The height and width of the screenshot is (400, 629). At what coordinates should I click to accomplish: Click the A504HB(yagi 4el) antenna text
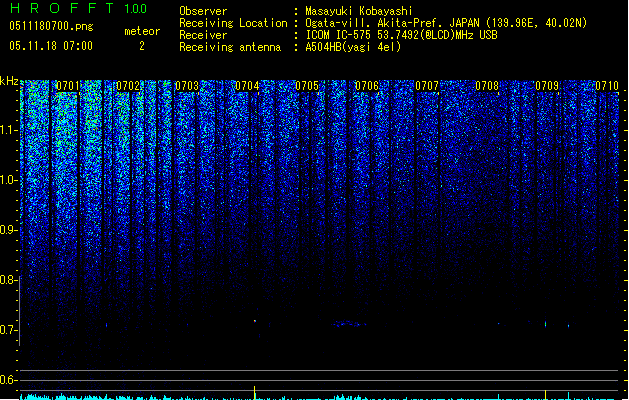click(x=353, y=47)
